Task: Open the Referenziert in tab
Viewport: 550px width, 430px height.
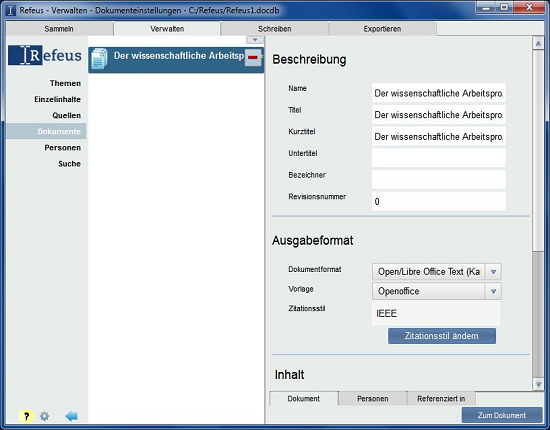Action: [441, 399]
